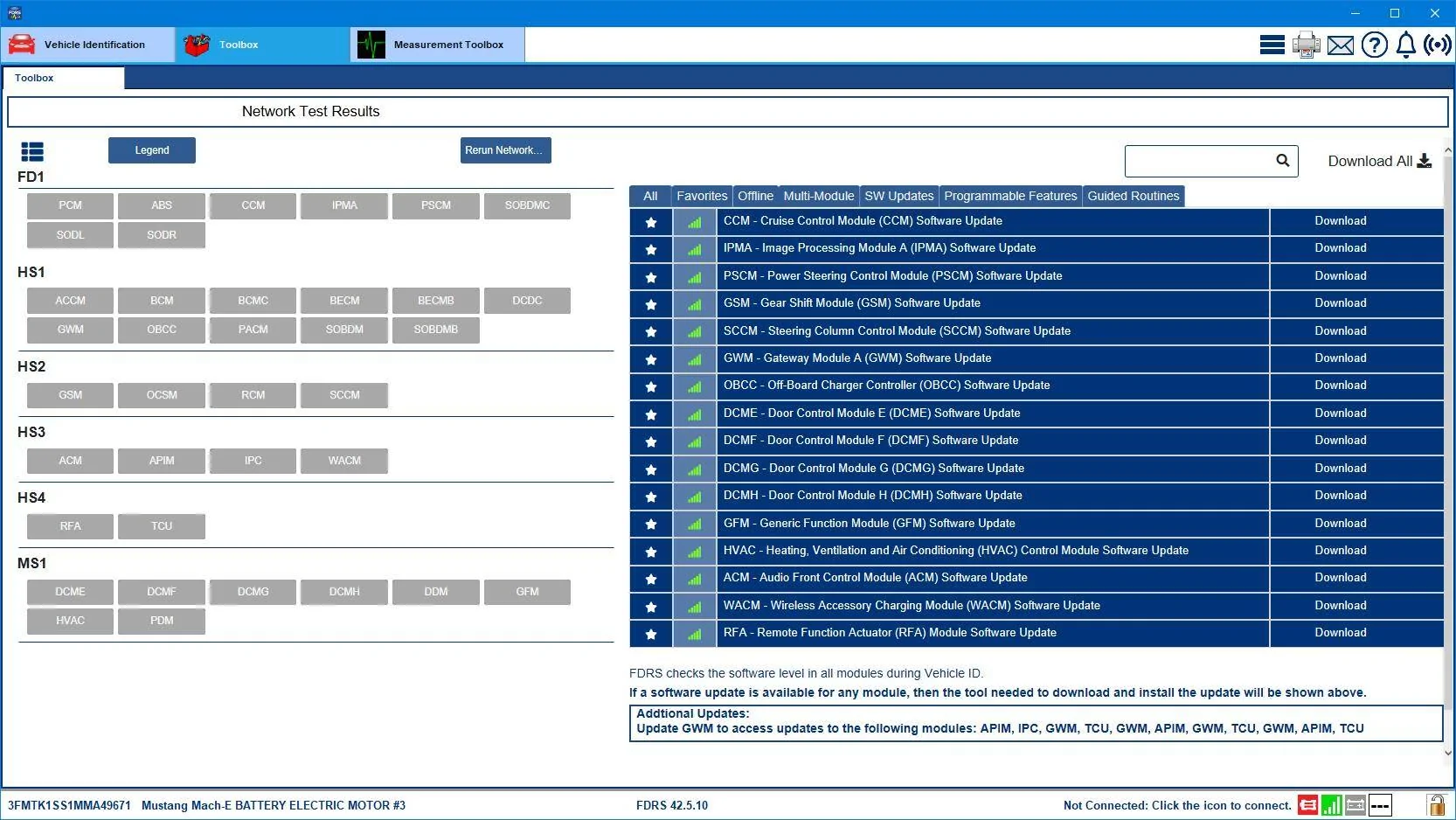Click the magnifier search icon
The width and height of the screenshot is (1456, 820).
(x=1282, y=160)
